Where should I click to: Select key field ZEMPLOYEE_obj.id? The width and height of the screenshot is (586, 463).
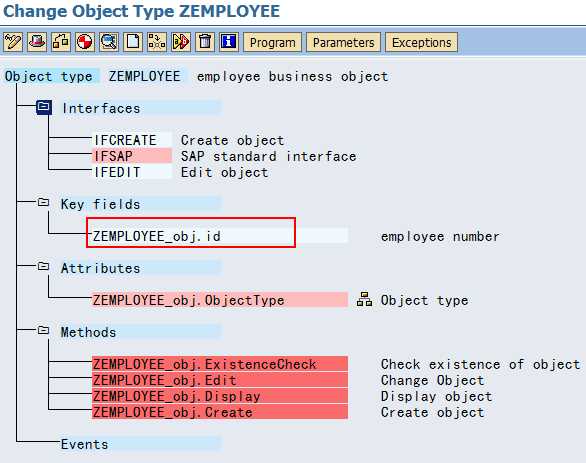click(220, 236)
